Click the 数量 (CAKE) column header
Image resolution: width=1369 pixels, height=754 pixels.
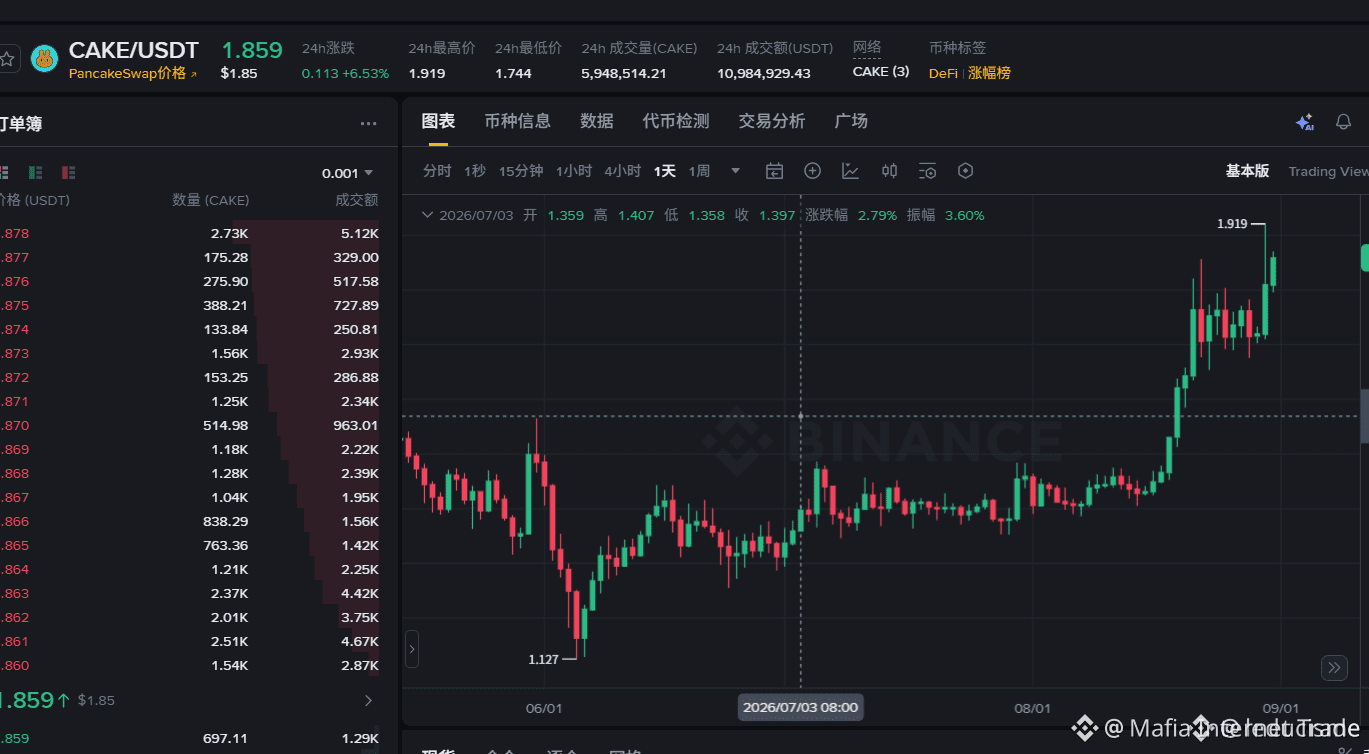211,200
